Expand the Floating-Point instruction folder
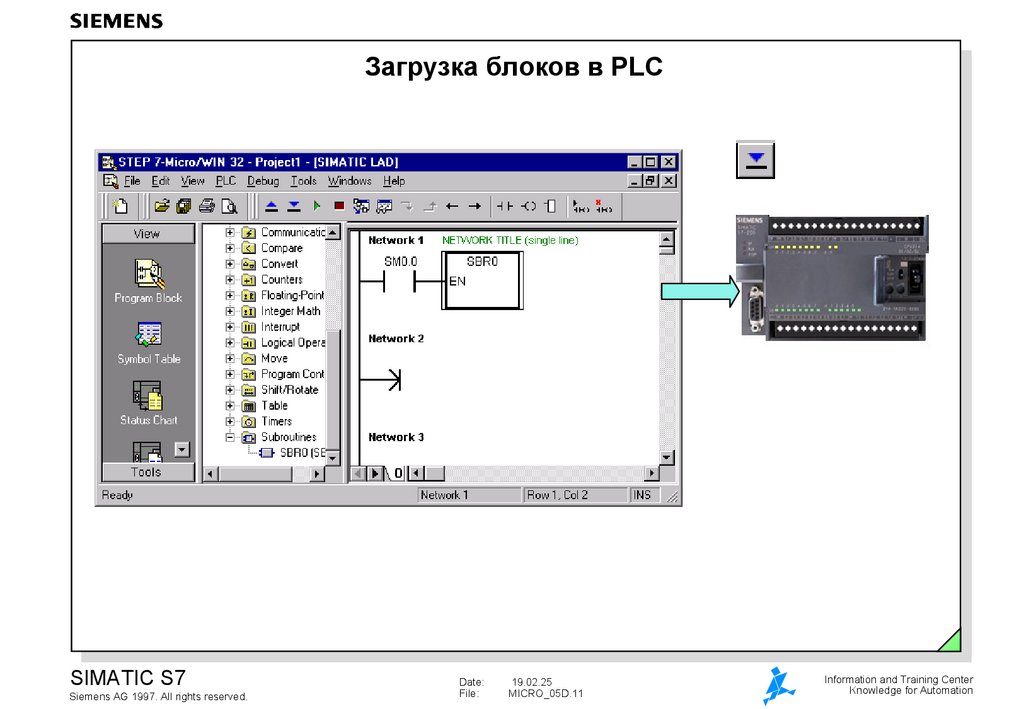The width and height of the screenshot is (1024, 709). coord(230,295)
